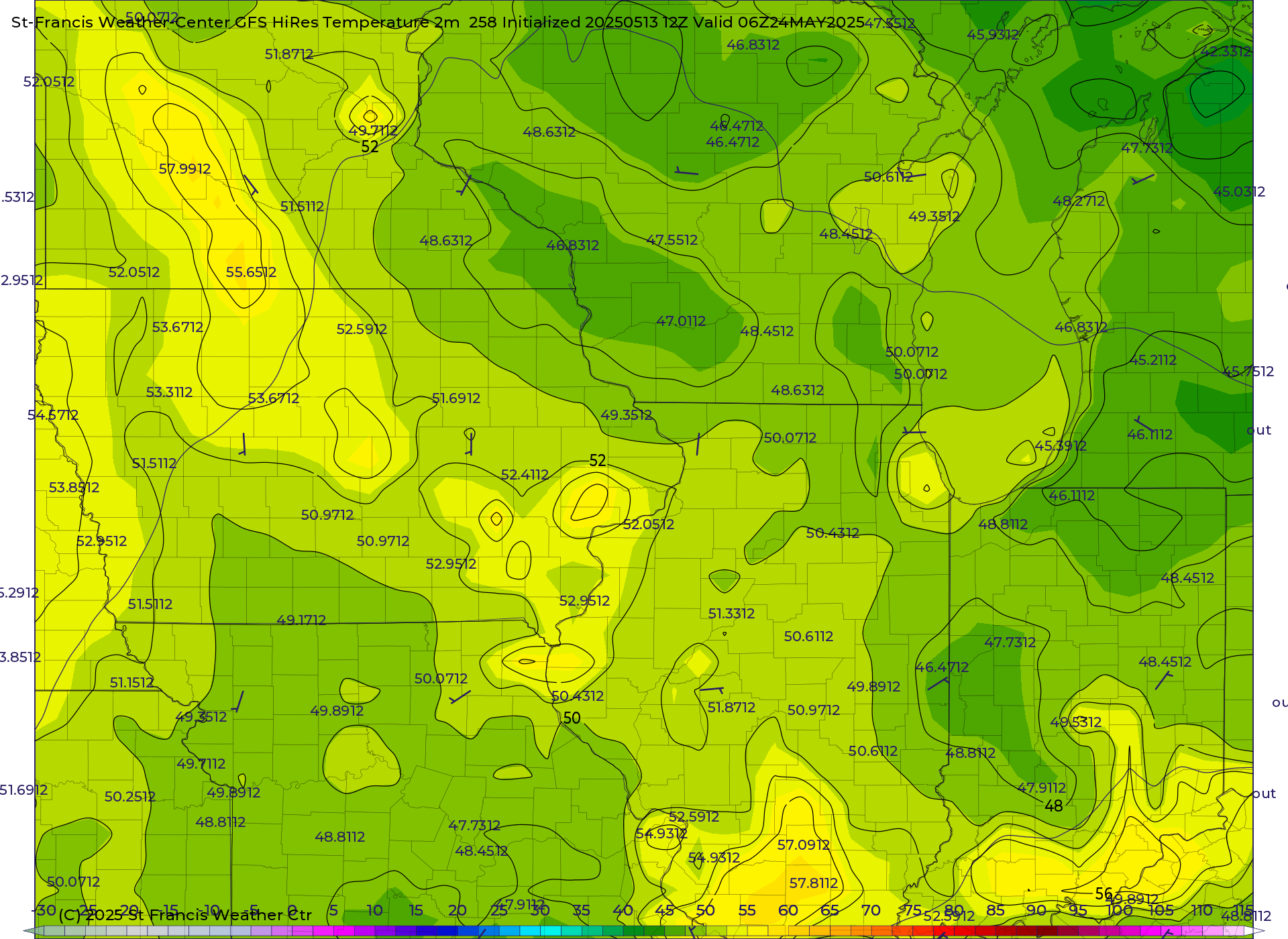The height and width of the screenshot is (939, 1288).
Task: Select the 65 color scale tick label
Action: click(830, 910)
